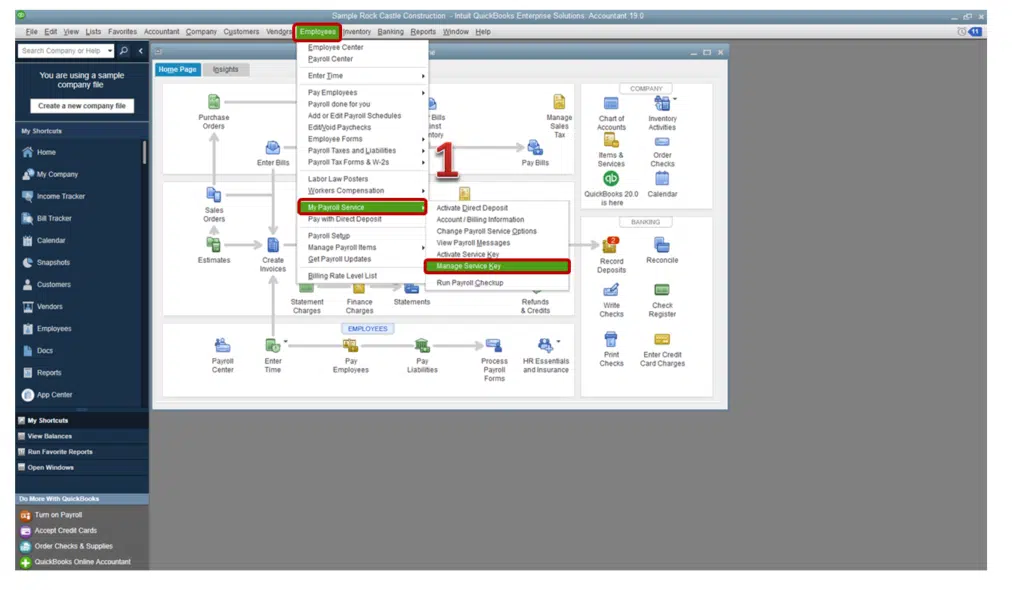
Task: Click the Create Invoices icon
Action: point(272,244)
